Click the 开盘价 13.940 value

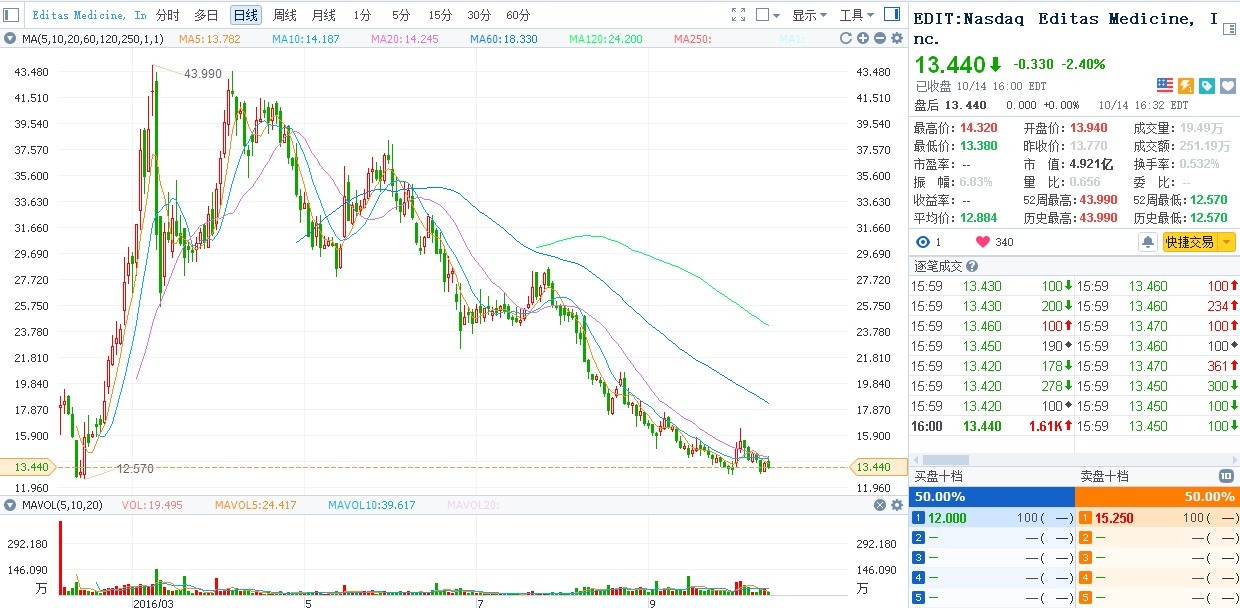point(1089,128)
